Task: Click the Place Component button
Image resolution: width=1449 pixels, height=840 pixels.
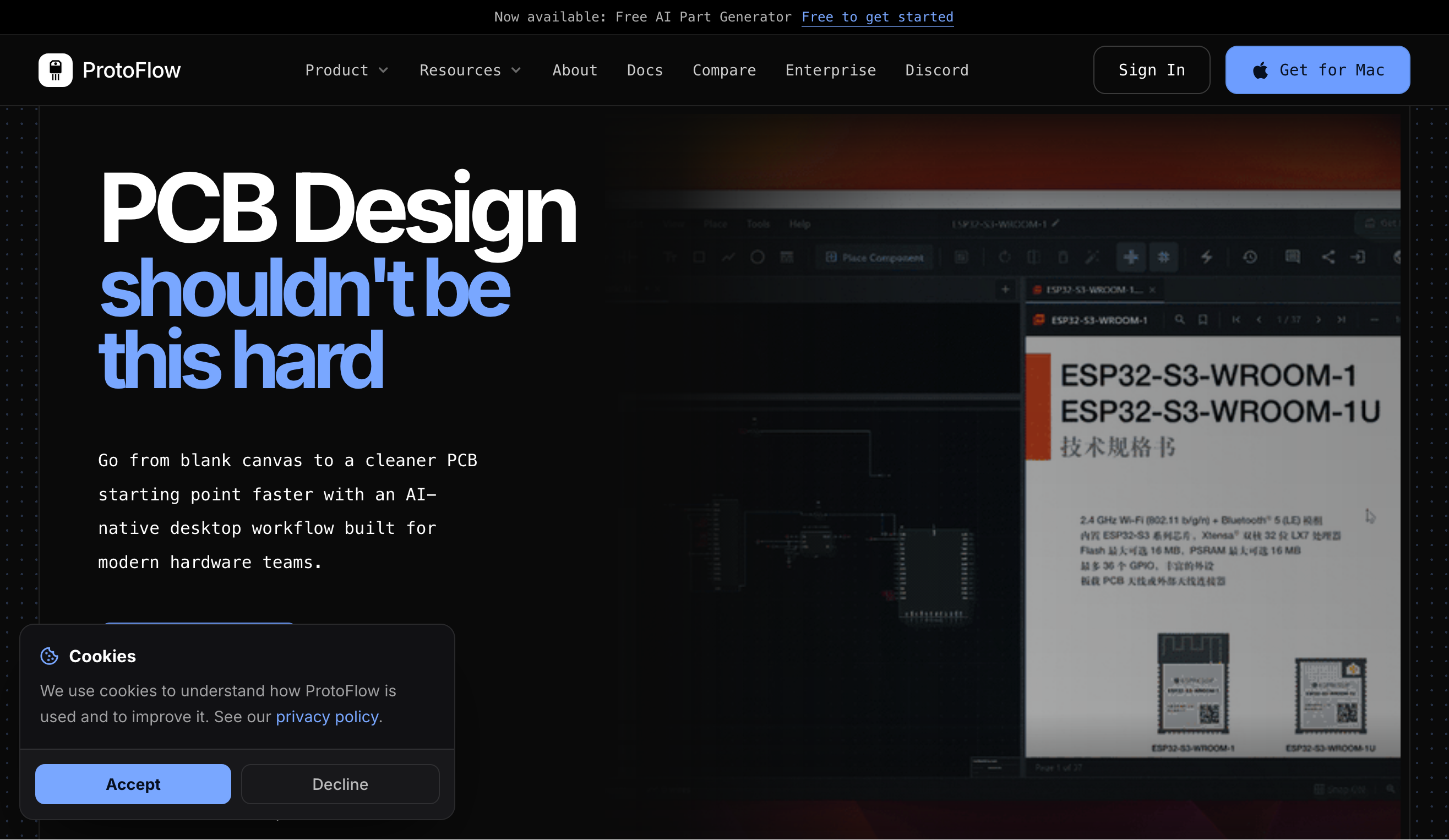Action: click(x=874, y=258)
